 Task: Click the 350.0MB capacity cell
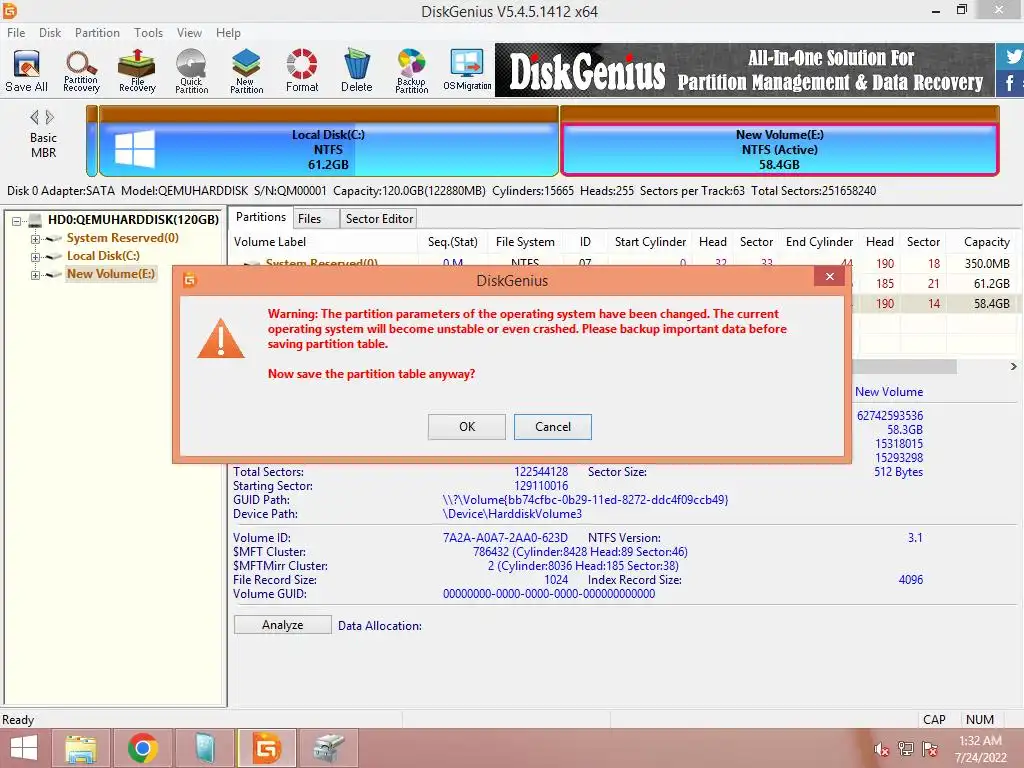coord(987,264)
